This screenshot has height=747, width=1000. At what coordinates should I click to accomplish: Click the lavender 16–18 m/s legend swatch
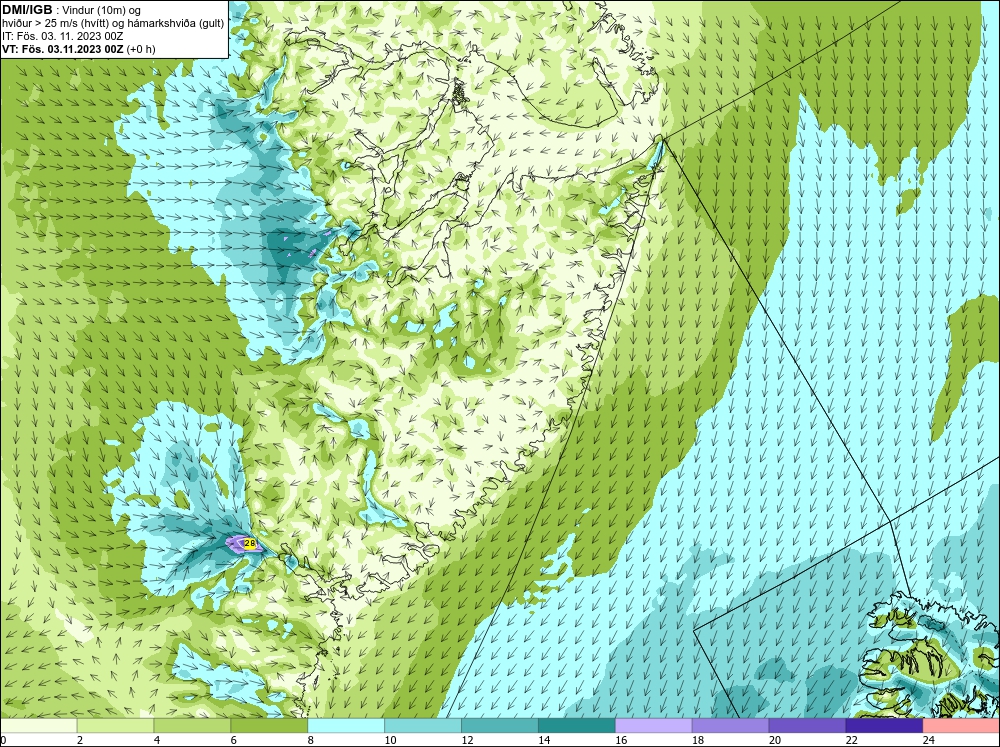click(654, 726)
